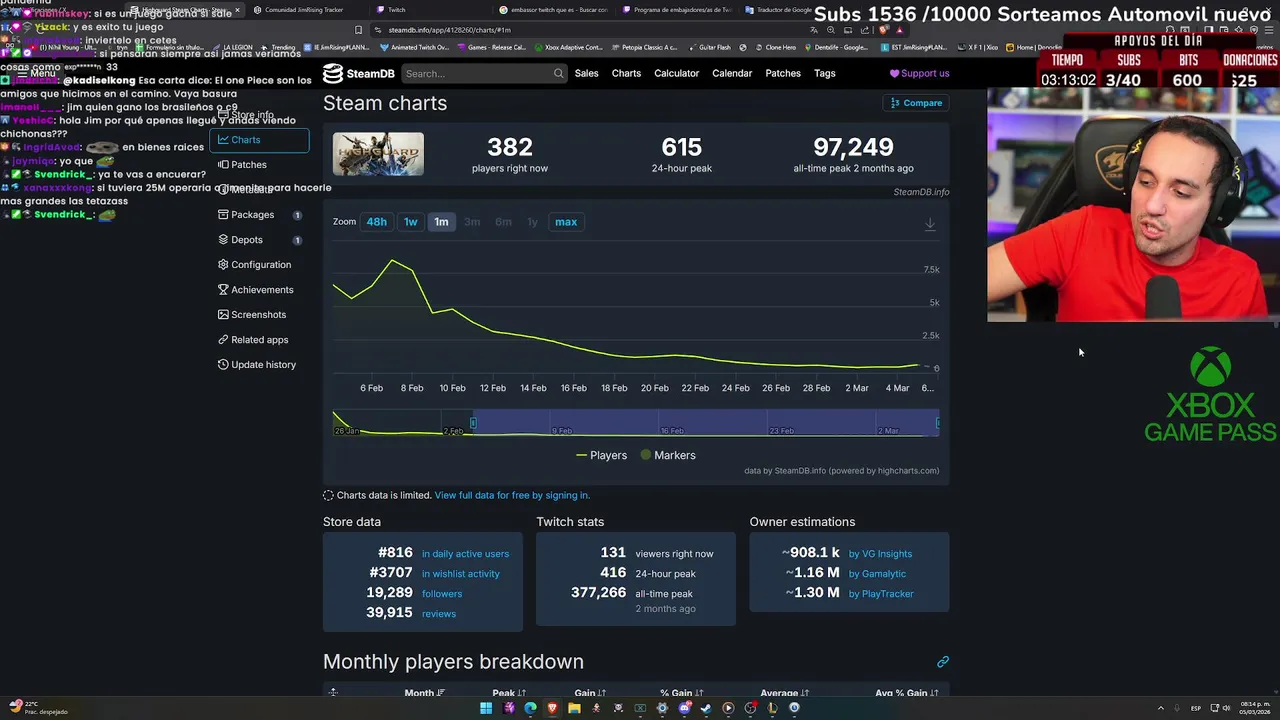Open the by PlayTracker link
1280x720 pixels.
[881, 594]
